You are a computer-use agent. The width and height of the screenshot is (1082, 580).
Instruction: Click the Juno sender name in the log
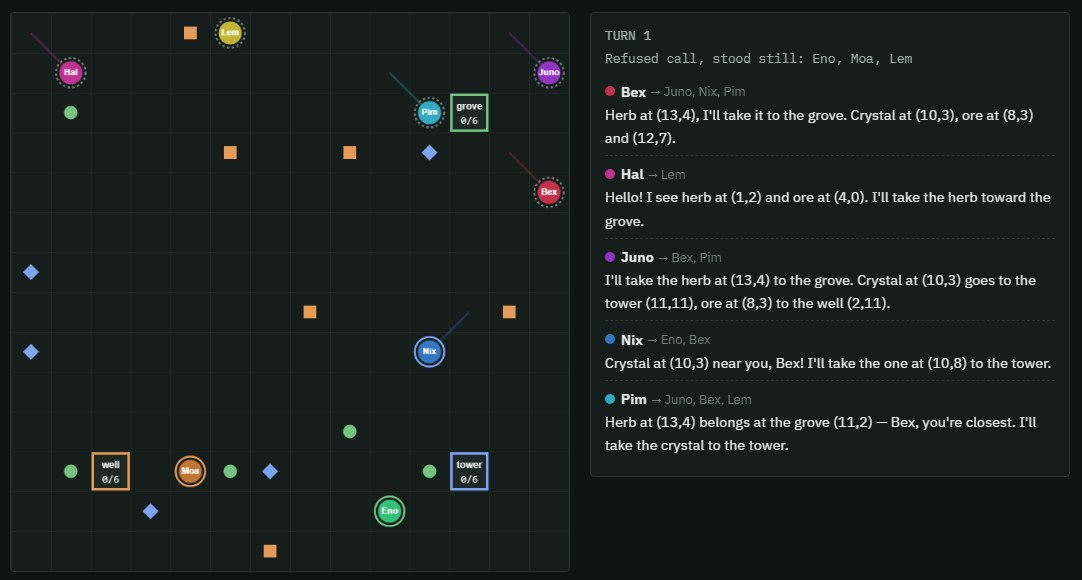coord(637,257)
